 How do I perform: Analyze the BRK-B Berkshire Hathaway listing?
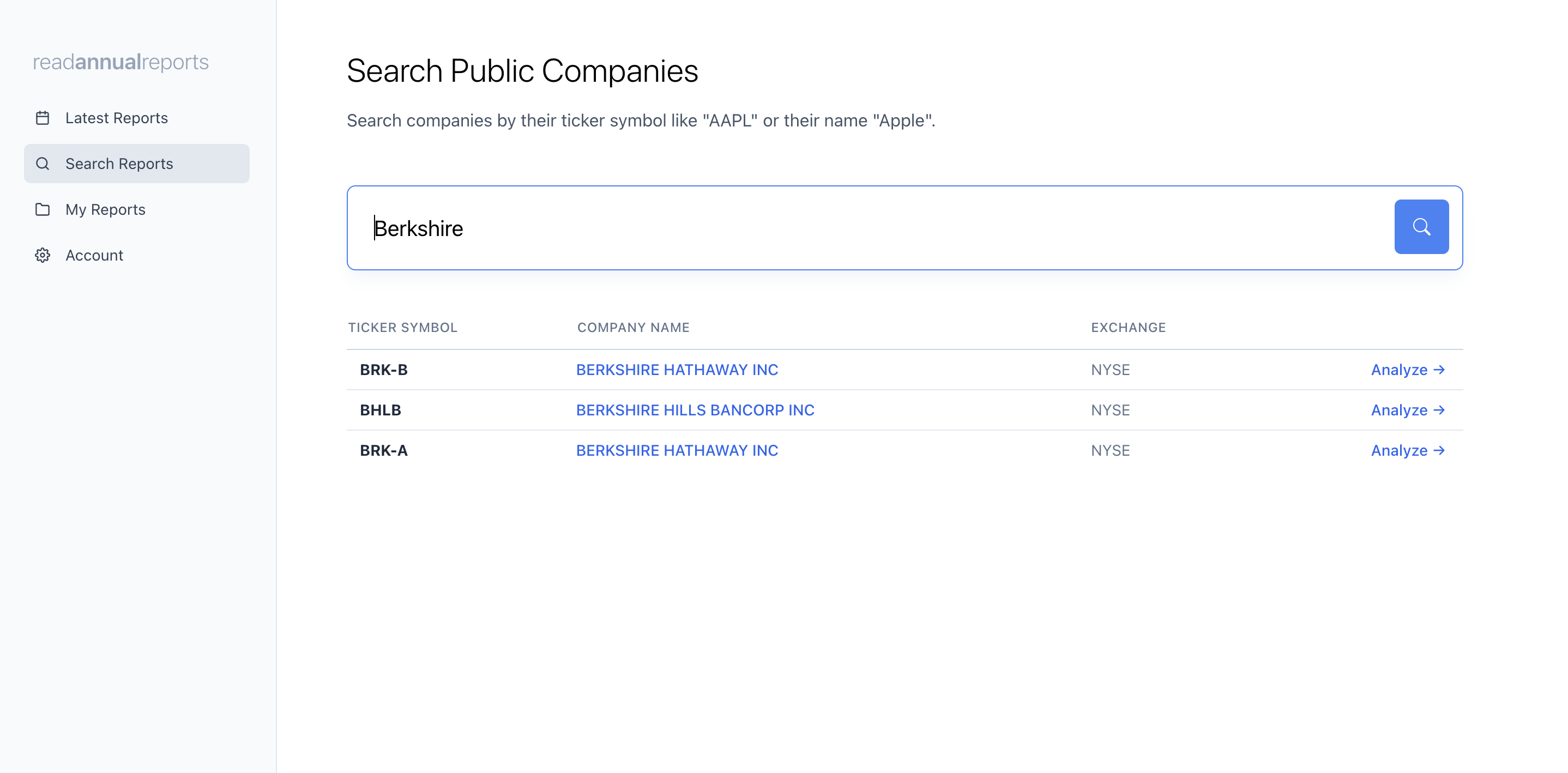pos(1407,370)
